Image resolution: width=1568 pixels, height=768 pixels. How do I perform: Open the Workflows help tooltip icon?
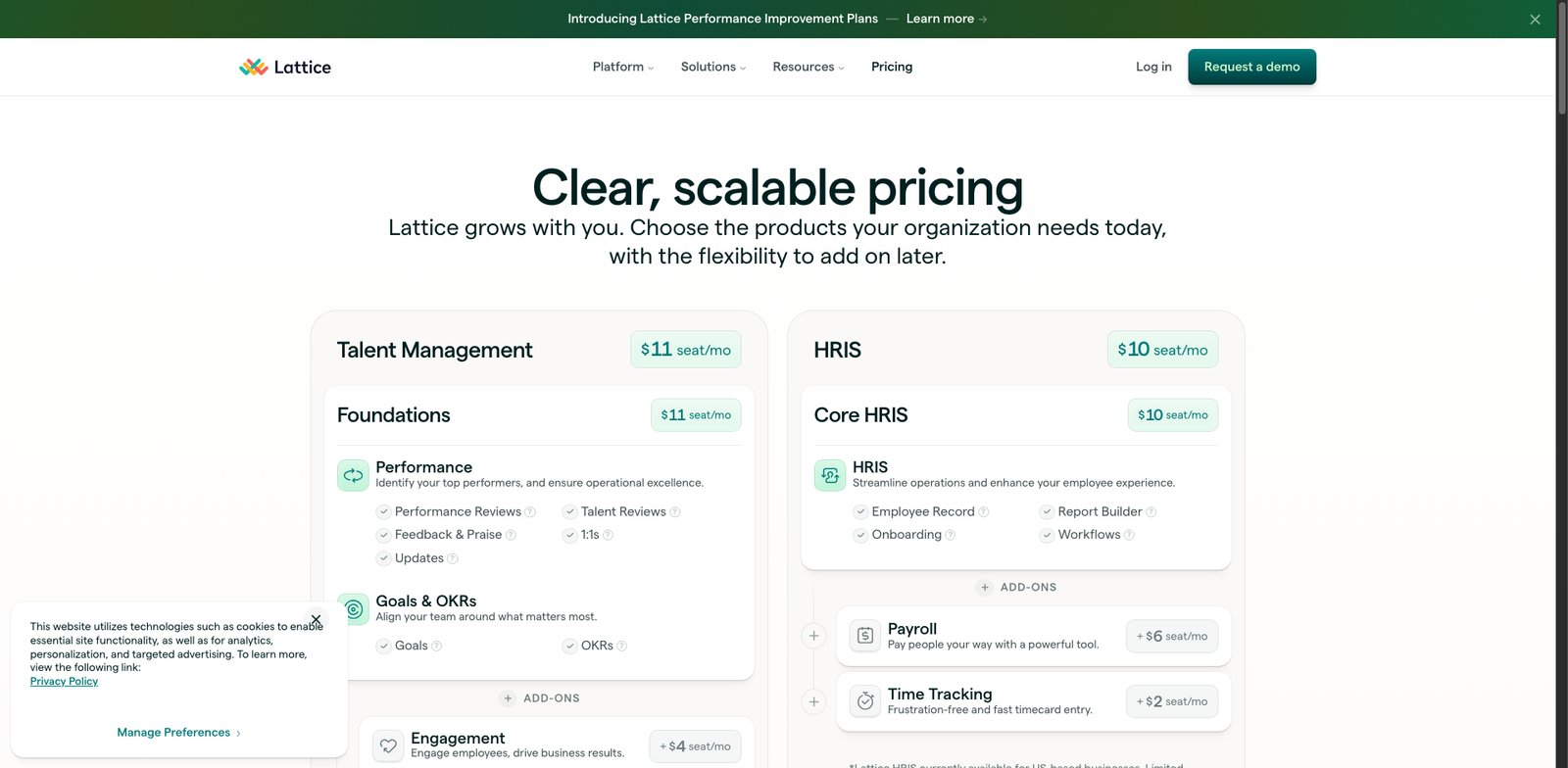coord(1129,535)
